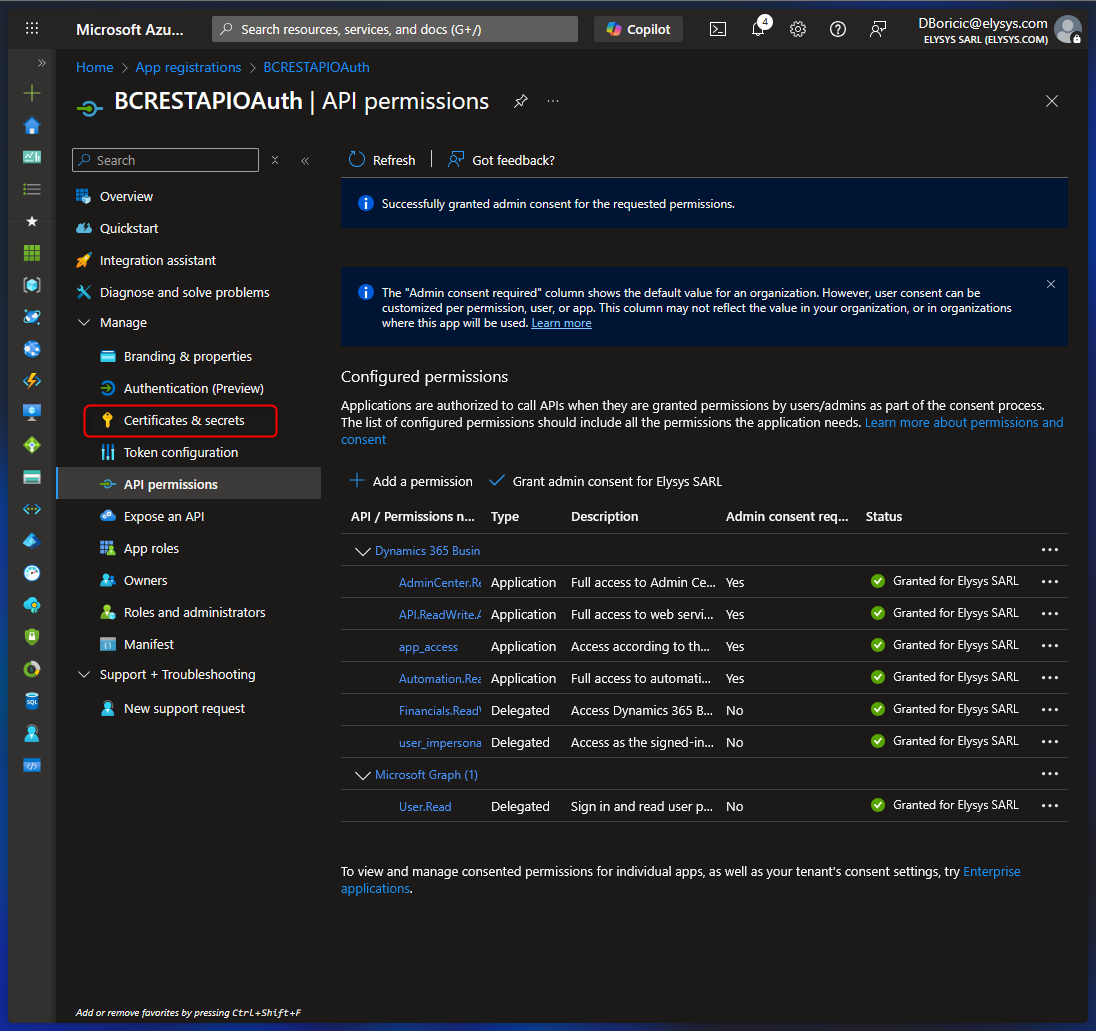Open Certificates & secrets menu item
This screenshot has width=1096, height=1031.
pyautogui.click(x=184, y=421)
